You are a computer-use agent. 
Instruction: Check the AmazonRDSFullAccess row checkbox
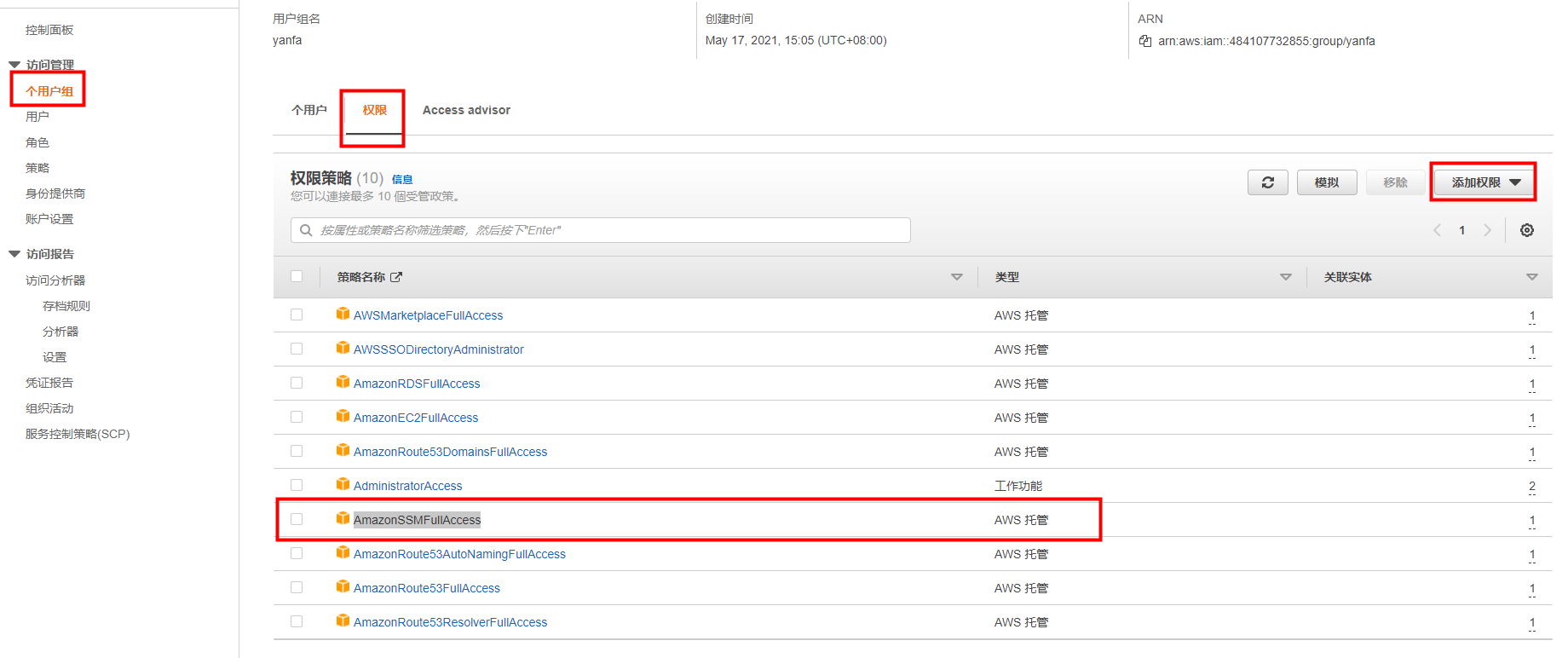tap(297, 383)
